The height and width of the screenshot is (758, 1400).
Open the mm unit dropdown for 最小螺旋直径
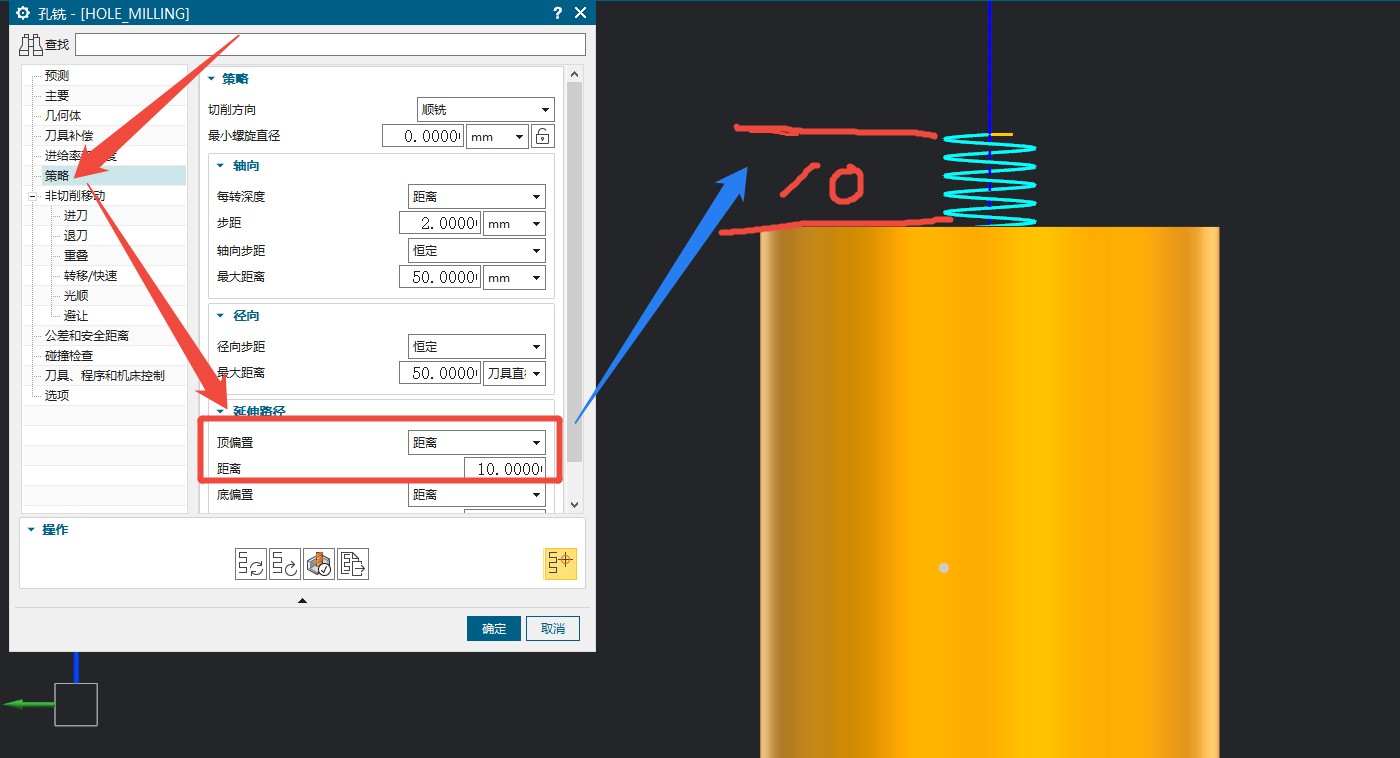point(497,136)
